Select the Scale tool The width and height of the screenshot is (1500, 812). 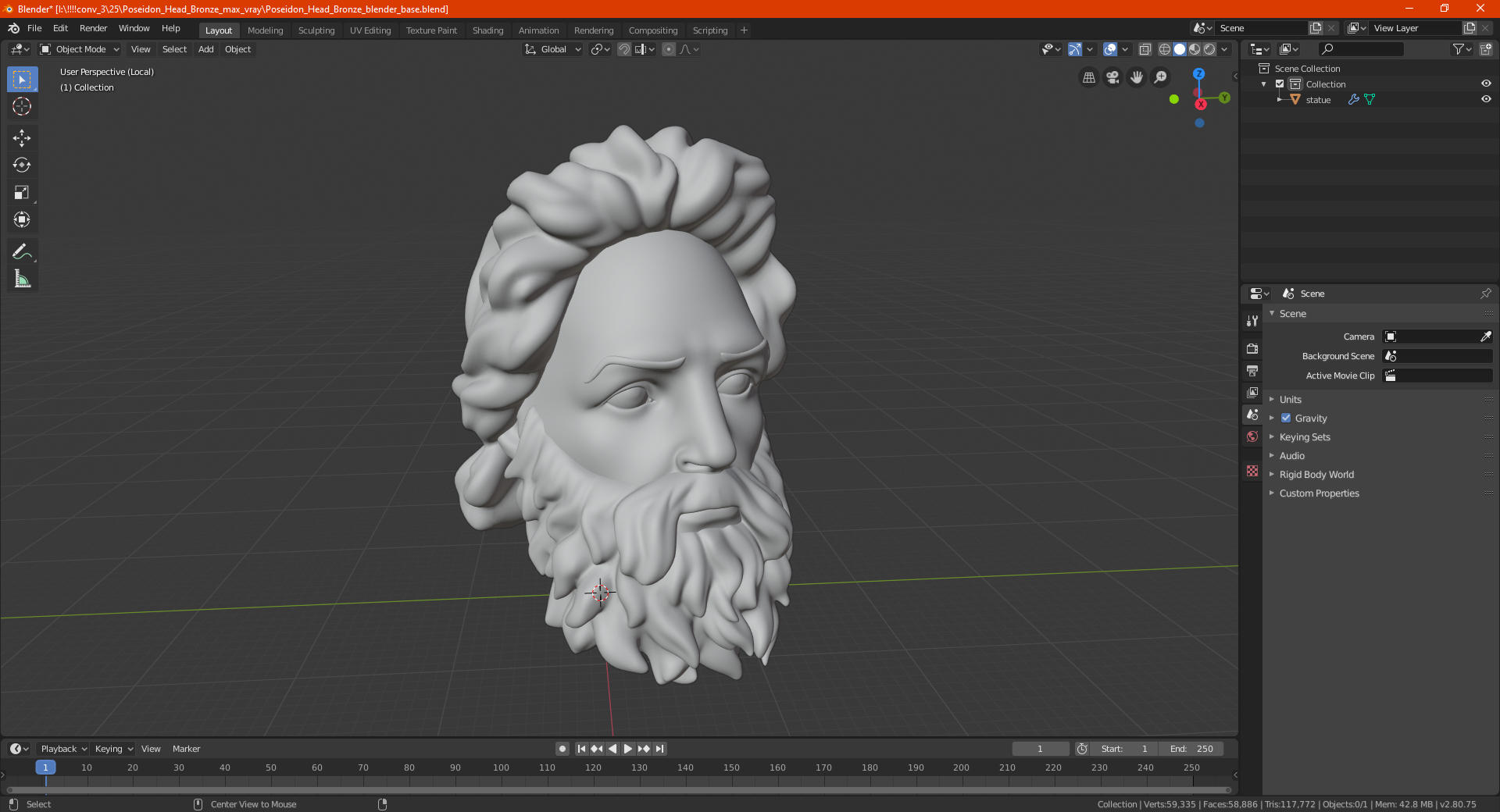click(x=22, y=193)
